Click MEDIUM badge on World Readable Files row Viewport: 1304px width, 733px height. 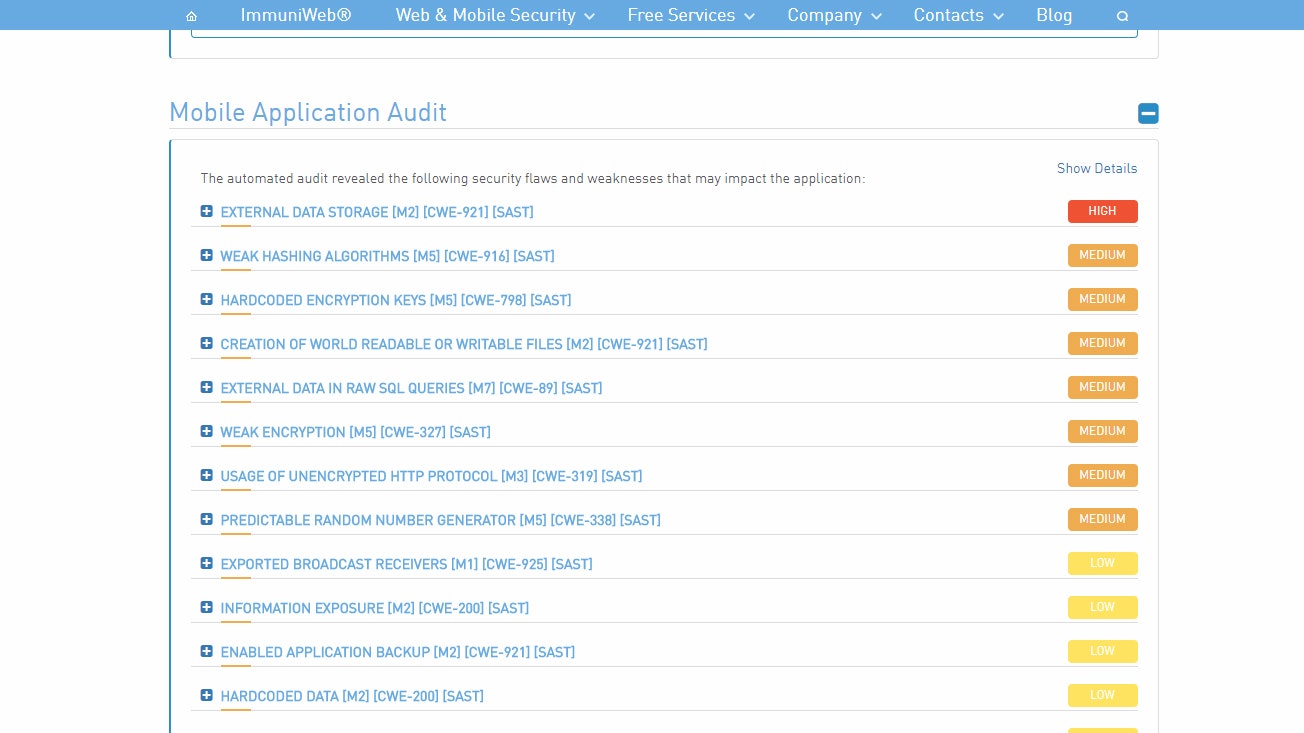click(x=1102, y=343)
